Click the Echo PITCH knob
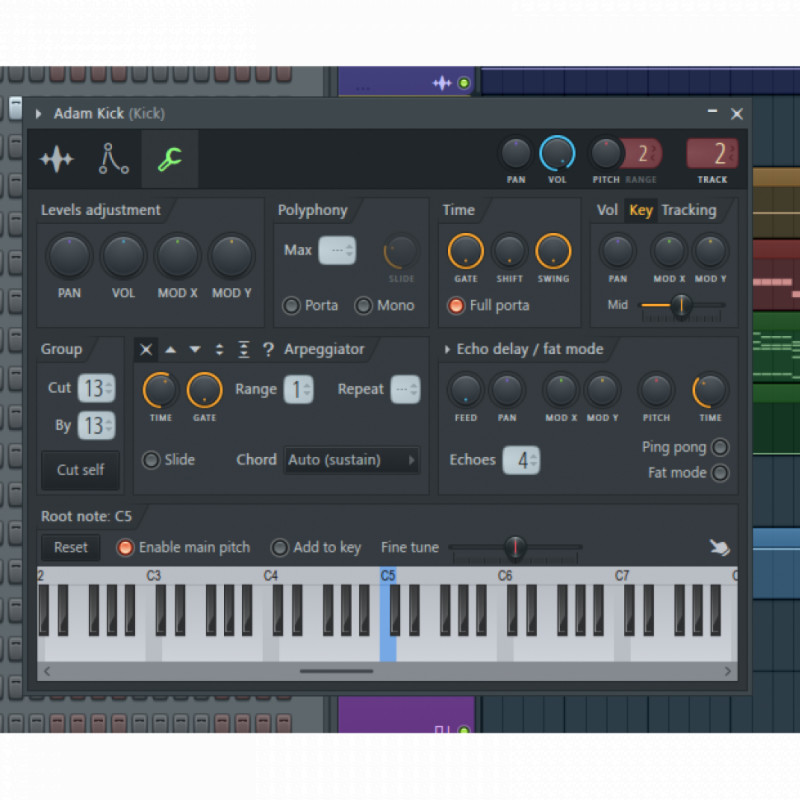This screenshot has height=800, width=800. [656, 390]
